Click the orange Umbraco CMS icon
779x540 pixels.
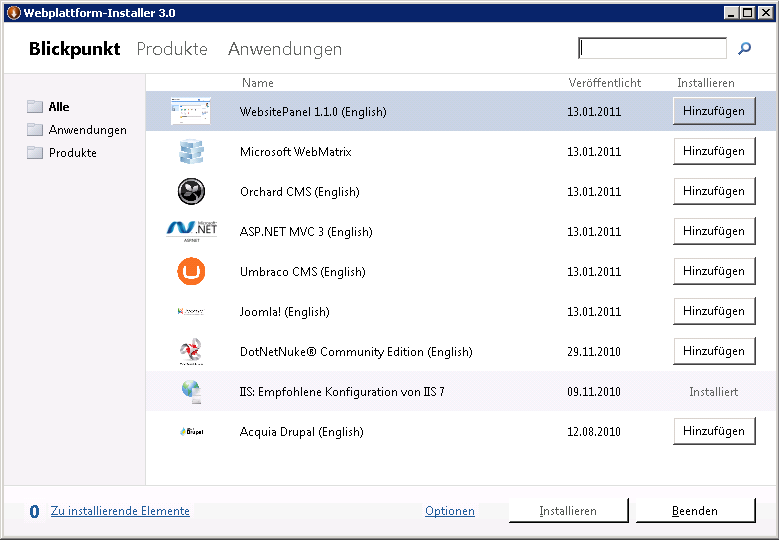[191, 271]
